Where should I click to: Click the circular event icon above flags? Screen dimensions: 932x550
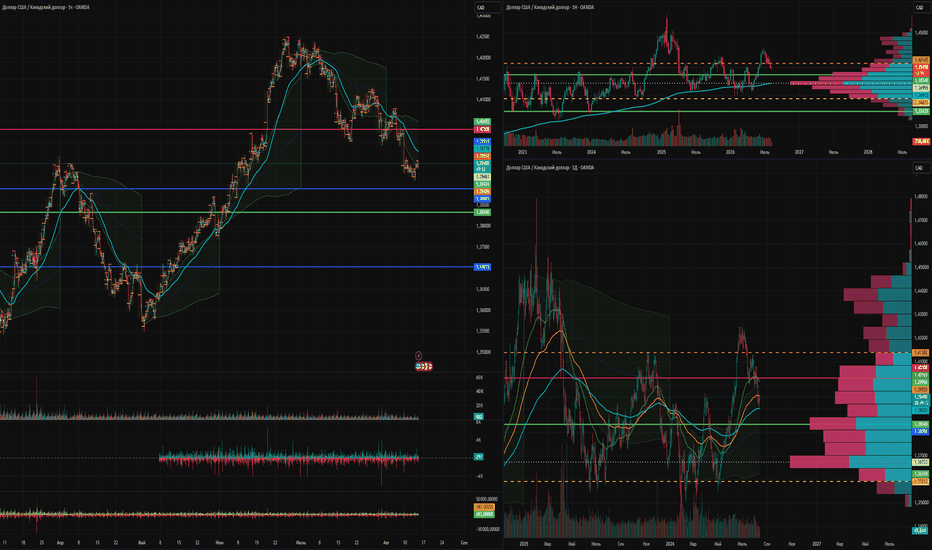click(x=418, y=356)
